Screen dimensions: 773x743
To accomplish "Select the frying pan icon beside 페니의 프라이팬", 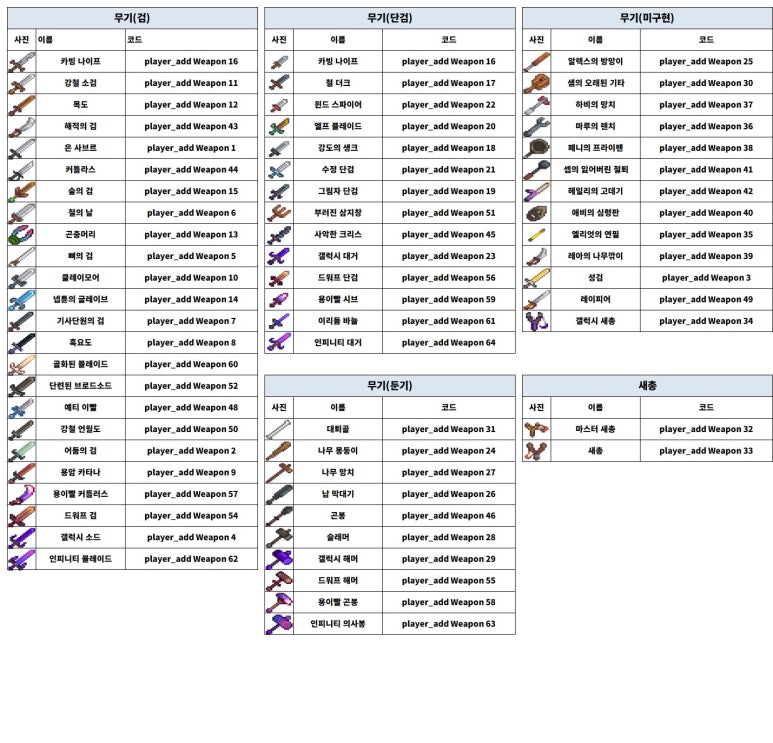I will [537, 148].
